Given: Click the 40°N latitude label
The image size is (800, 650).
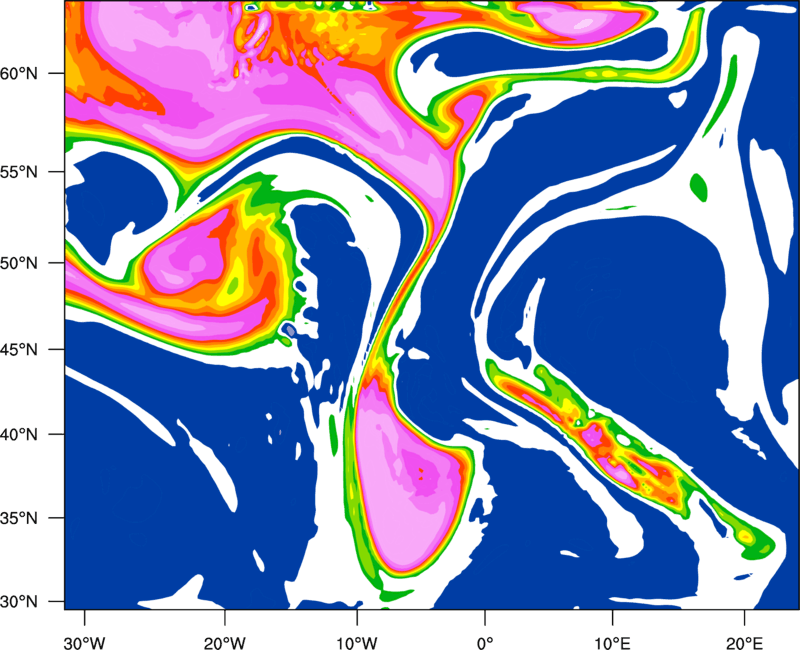Looking at the screenshot, I should (19, 435).
